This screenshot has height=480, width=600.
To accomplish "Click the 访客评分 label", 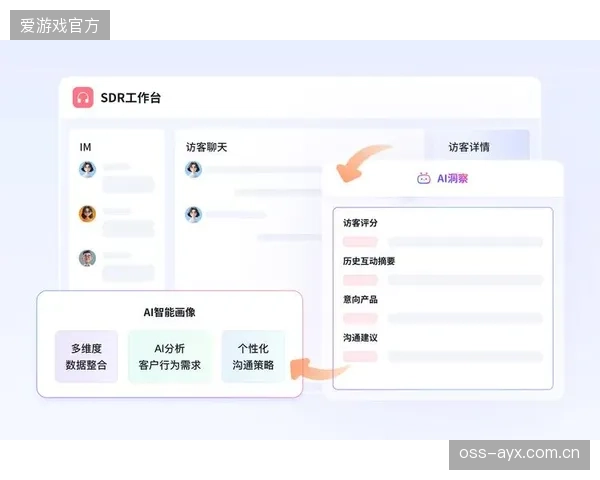I will (x=360, y=223).
